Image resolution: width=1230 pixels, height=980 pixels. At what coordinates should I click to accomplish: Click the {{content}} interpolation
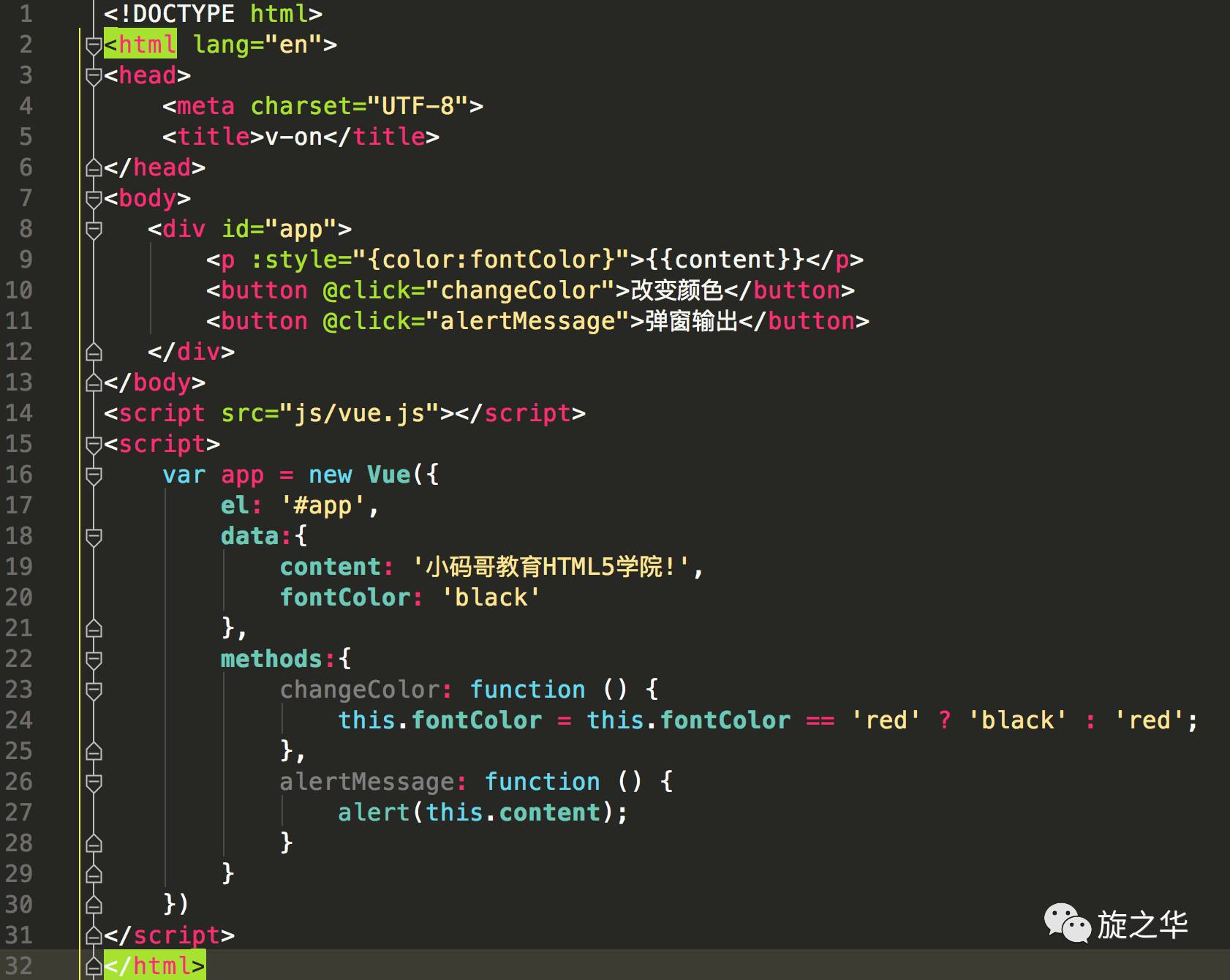pyautogui.click(x=725, y=260)
